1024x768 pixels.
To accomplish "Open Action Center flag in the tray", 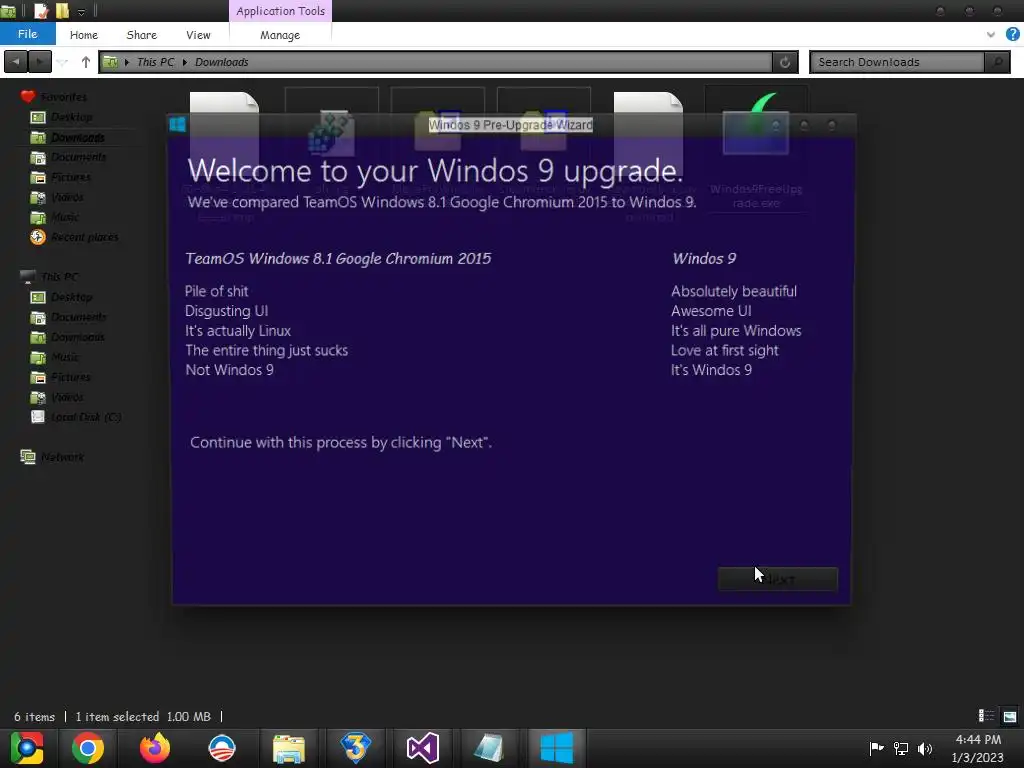I will pyautogui.click(x=876, y=748).
